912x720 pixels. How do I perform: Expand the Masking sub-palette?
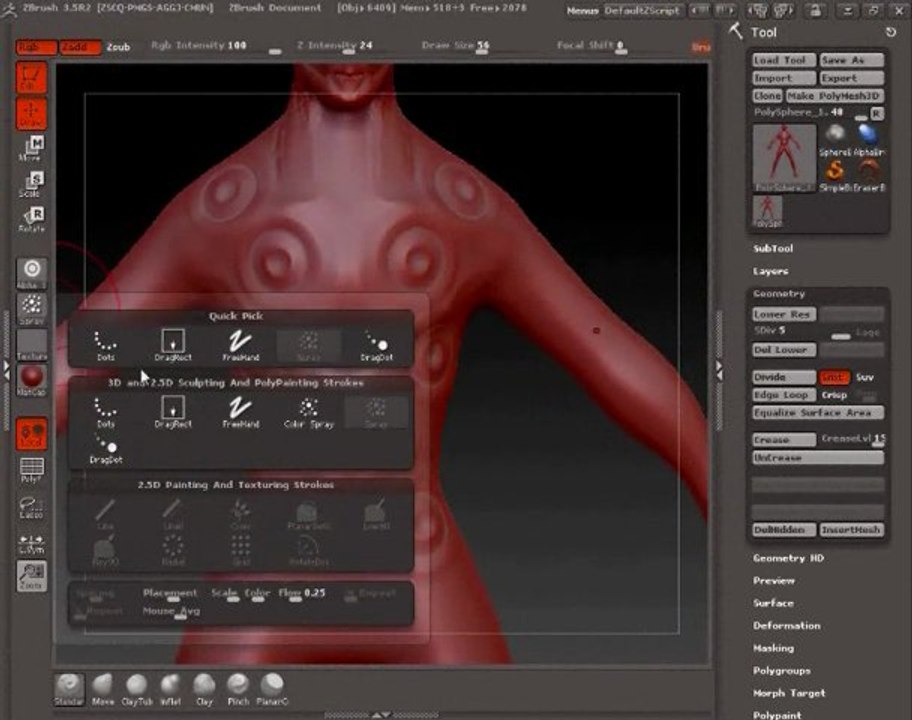(x=773, y=648)
